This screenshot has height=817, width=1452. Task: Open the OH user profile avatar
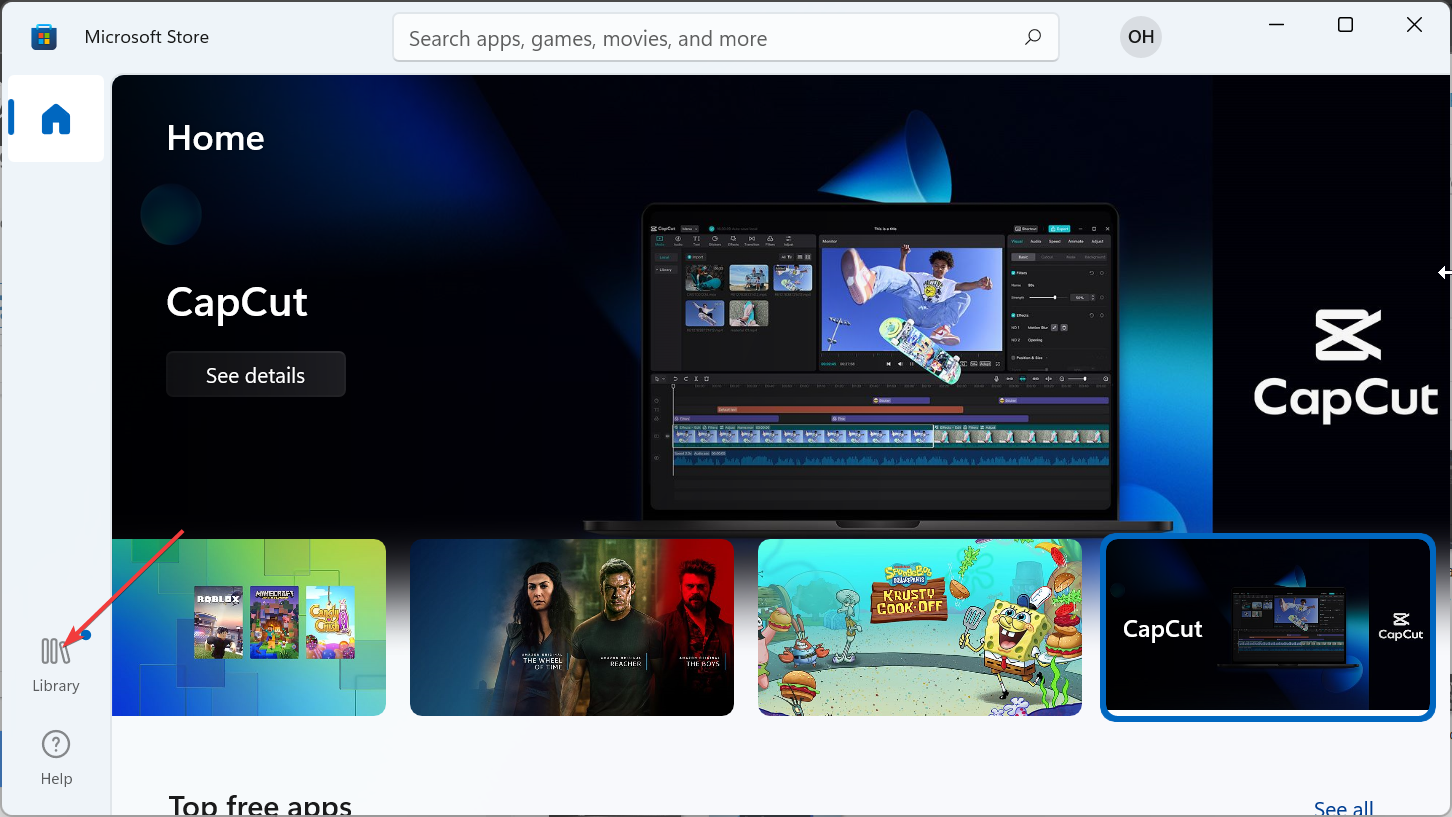[x=1141, y=38]
